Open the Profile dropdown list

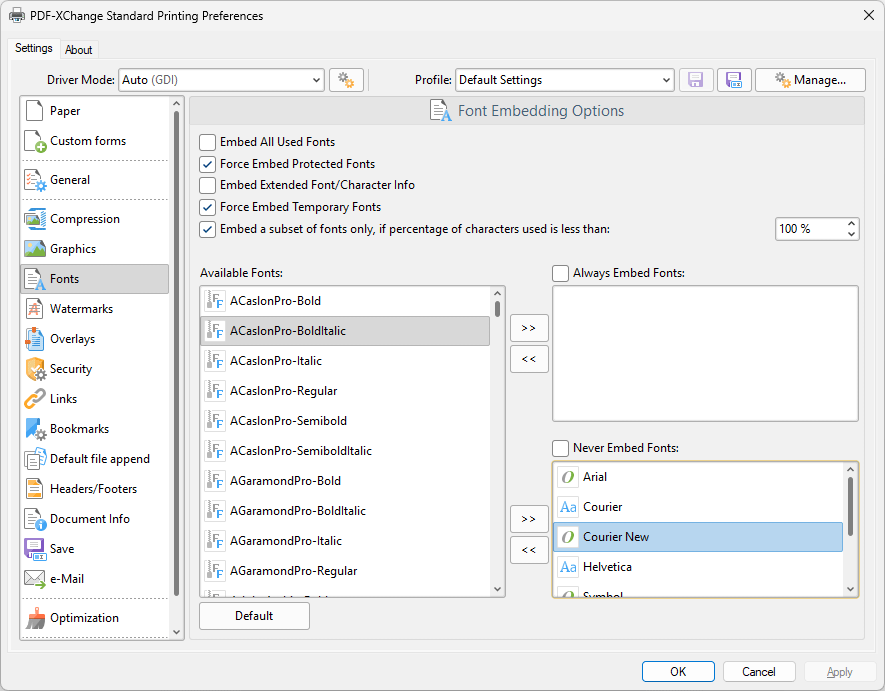pyautogui.click(x=665, y=80)
